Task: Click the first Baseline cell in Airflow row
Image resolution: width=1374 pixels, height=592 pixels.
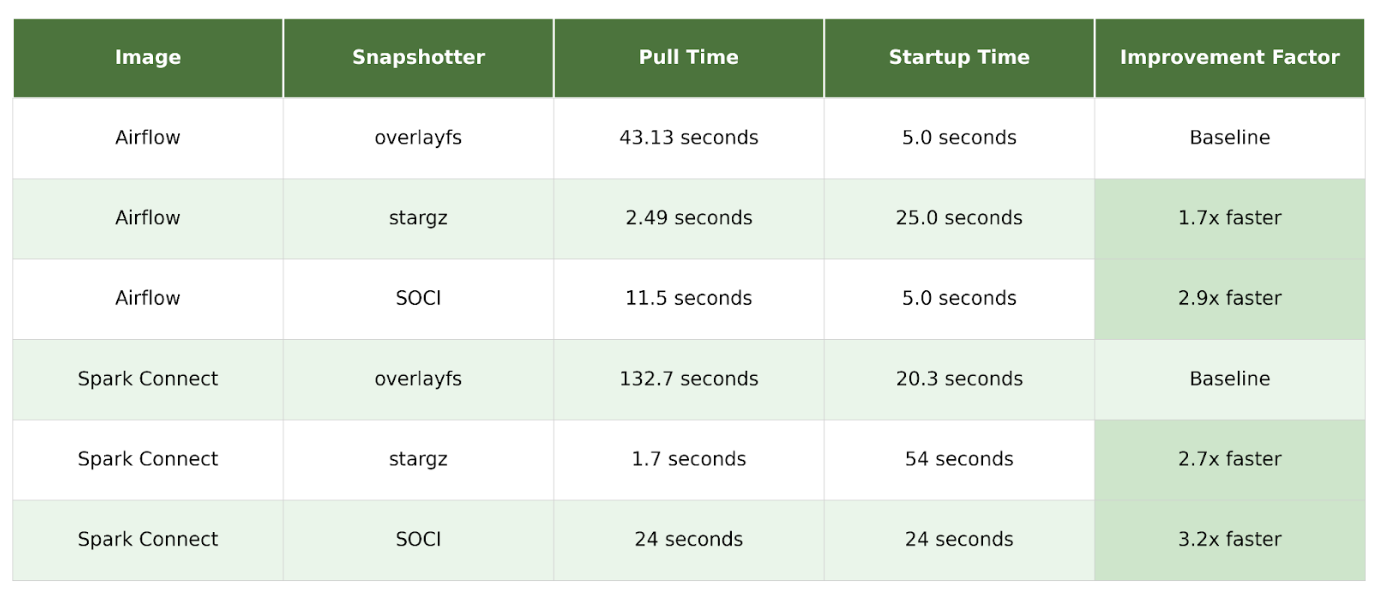Action: (1229, 138)
